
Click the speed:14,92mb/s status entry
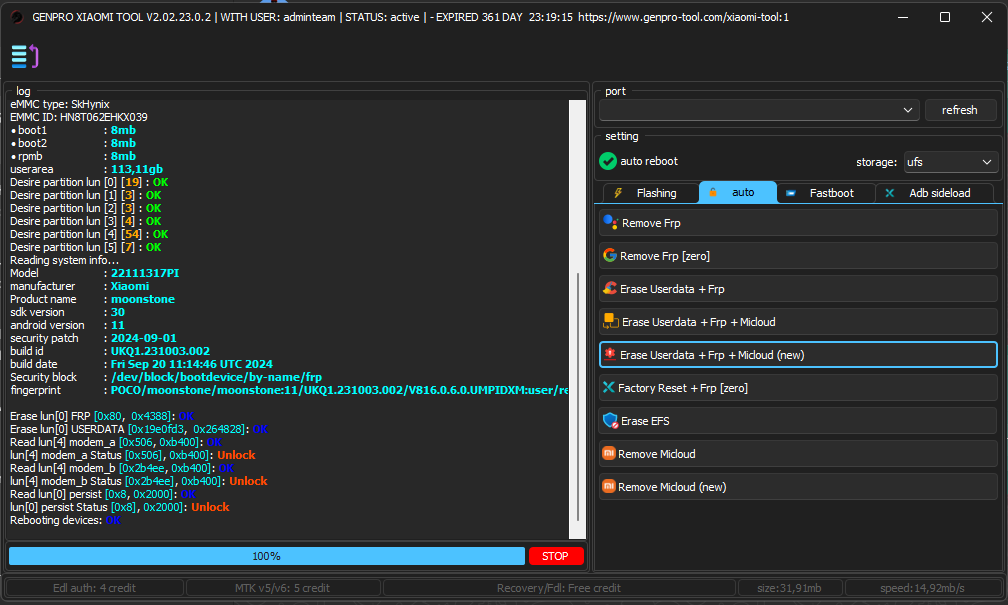[x=922, y=588]
